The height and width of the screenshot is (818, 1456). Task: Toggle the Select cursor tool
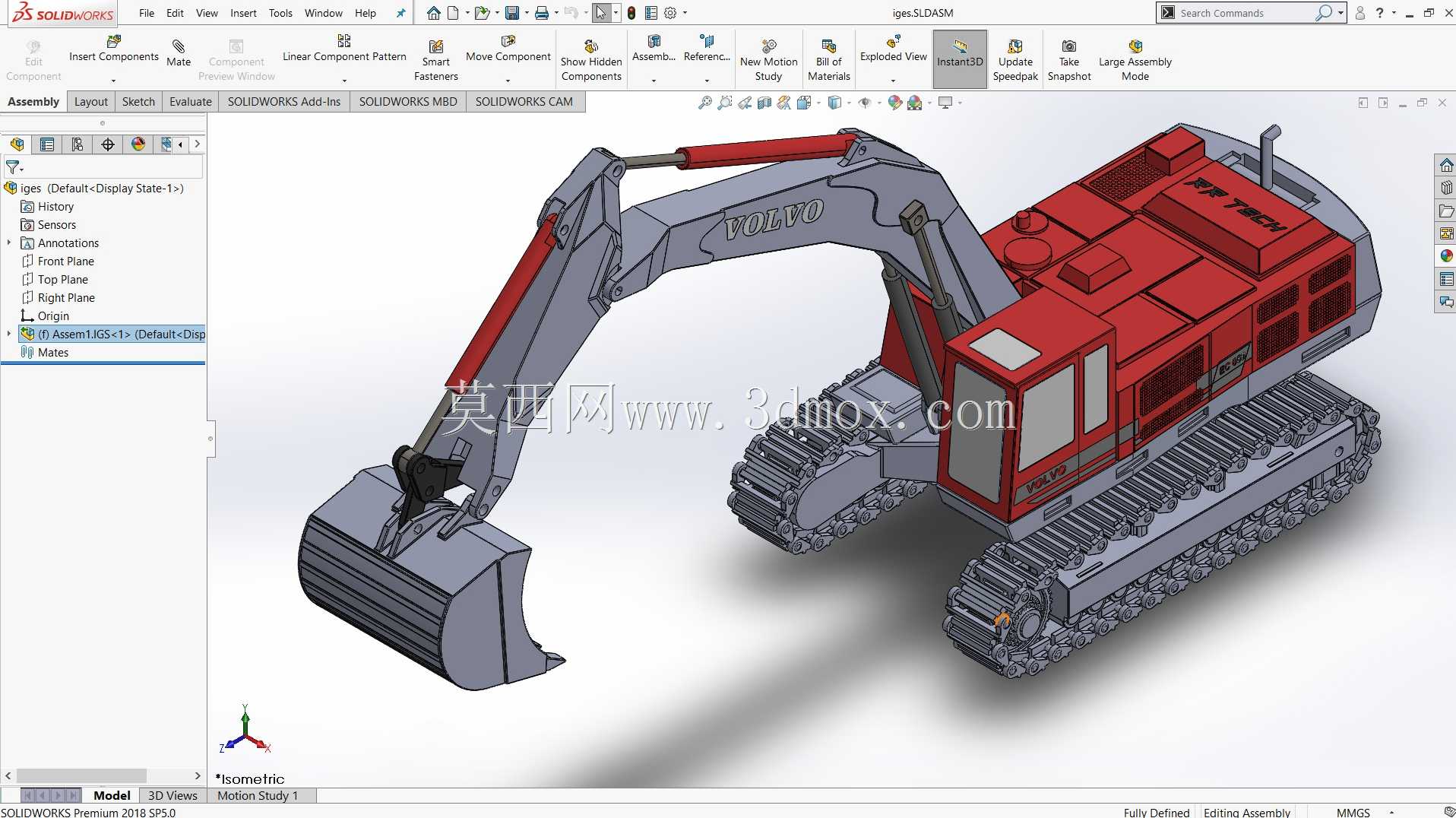pyautogui.click(x=601, y=13)
